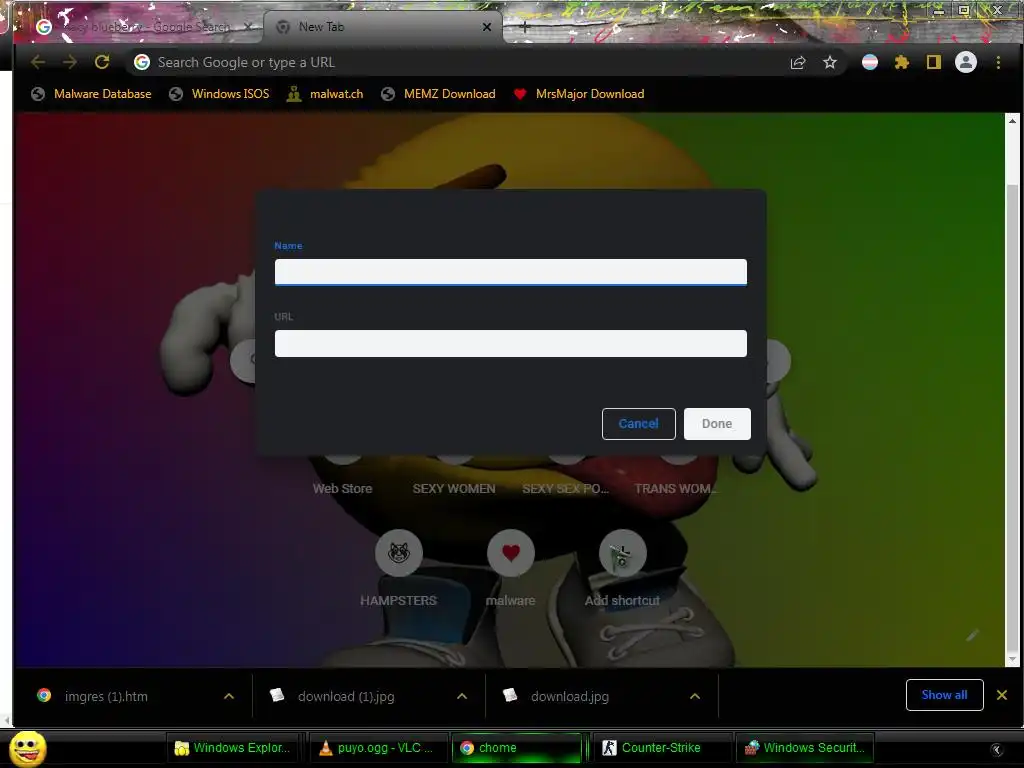The image size is (1024, 768).
Task: Click the browser forward arrow
Action: [69, 62]
